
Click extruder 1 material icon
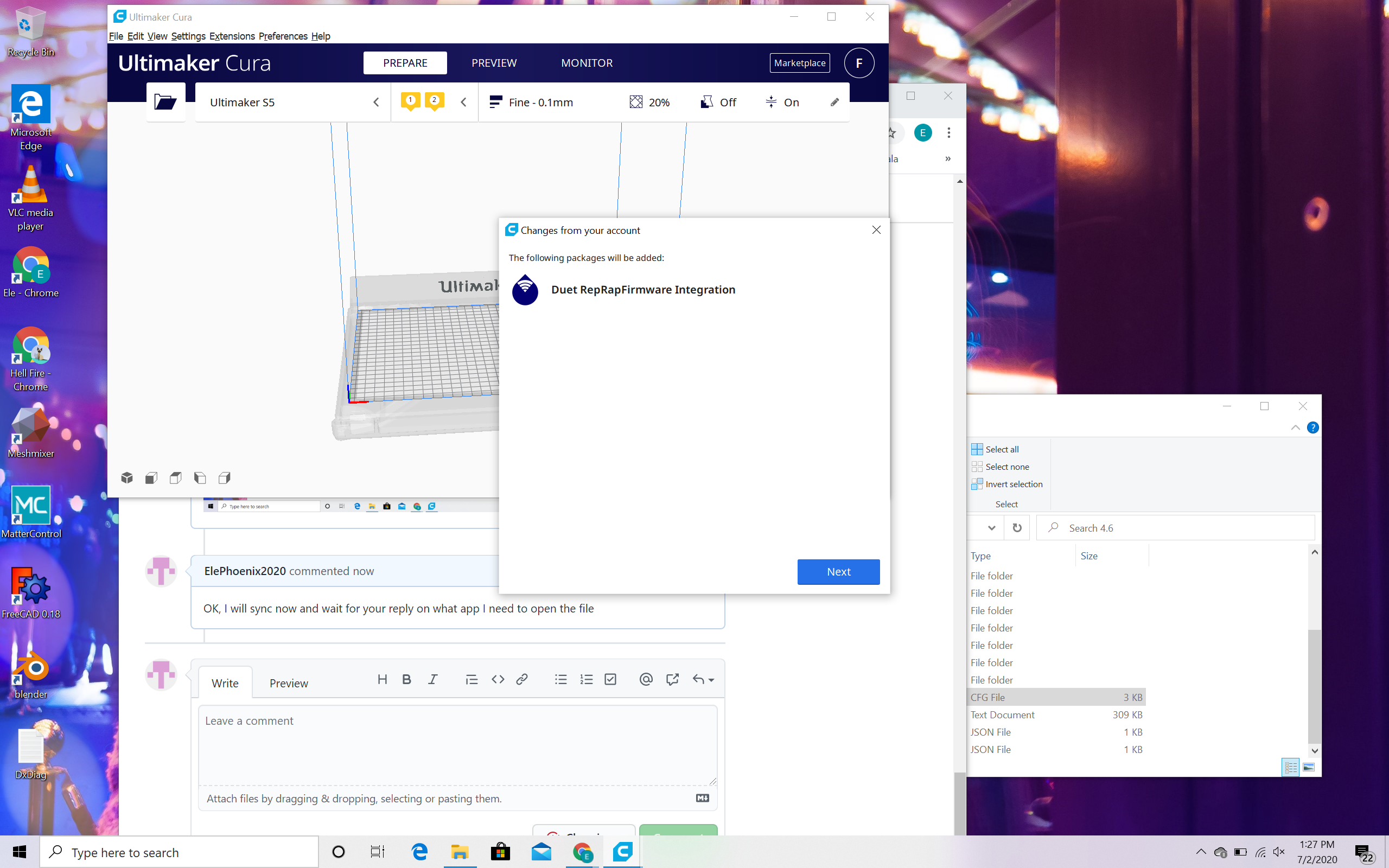tap(410, 101)
